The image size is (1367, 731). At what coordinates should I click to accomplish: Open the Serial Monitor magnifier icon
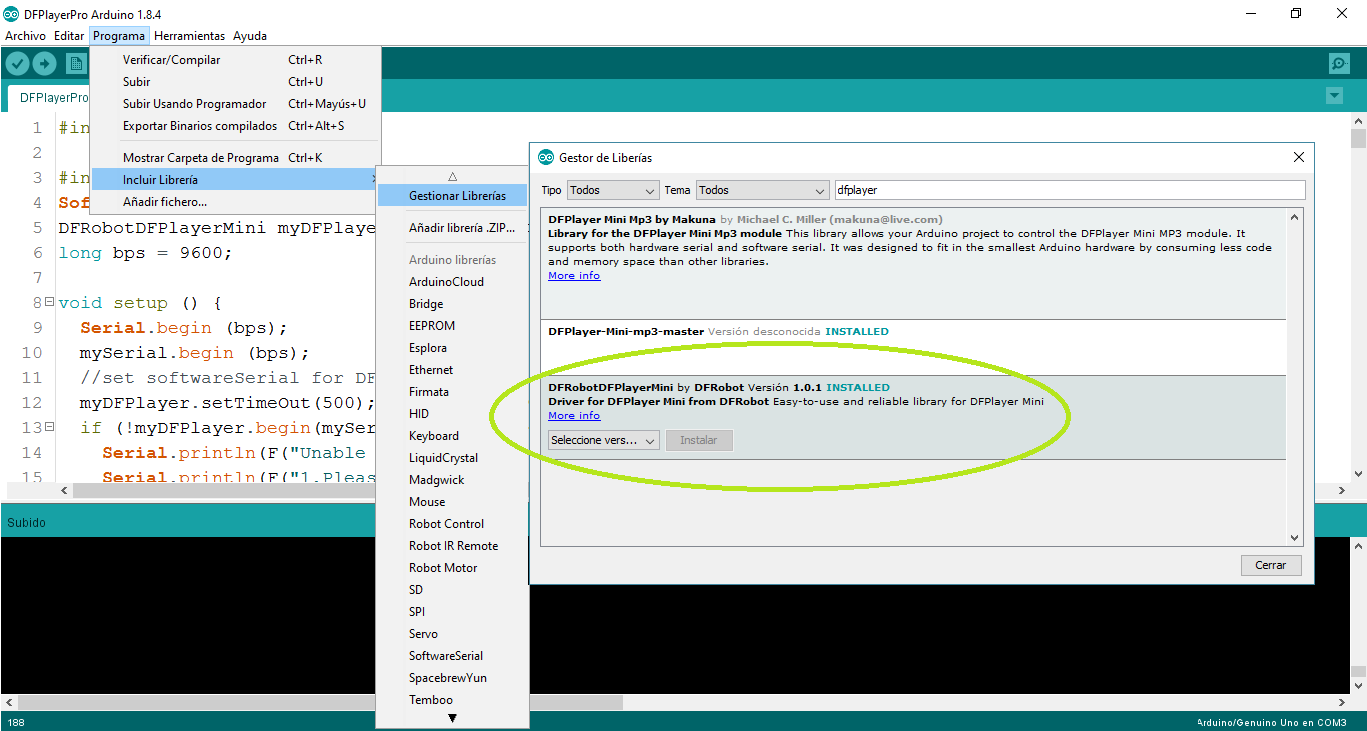1339,64
